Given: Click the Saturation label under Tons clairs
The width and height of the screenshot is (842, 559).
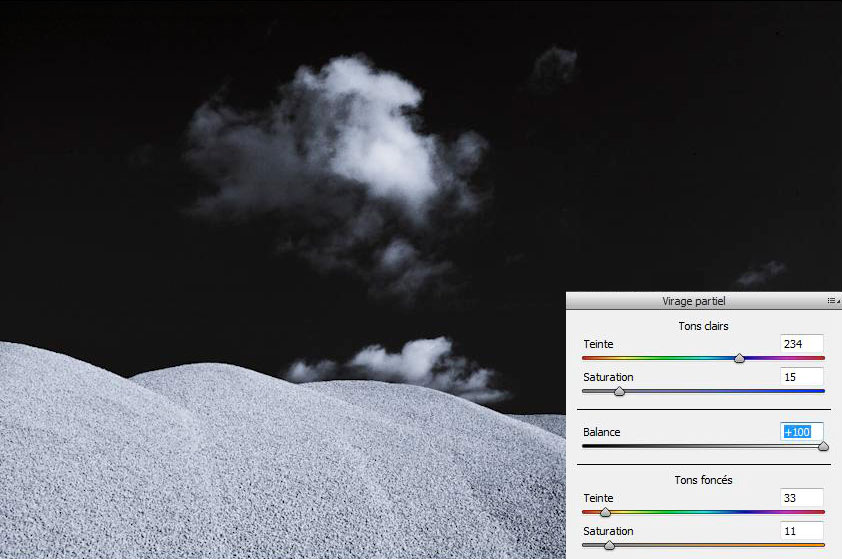Looking at the screenshot, I should pyautogui.click(x=608, y=377).
